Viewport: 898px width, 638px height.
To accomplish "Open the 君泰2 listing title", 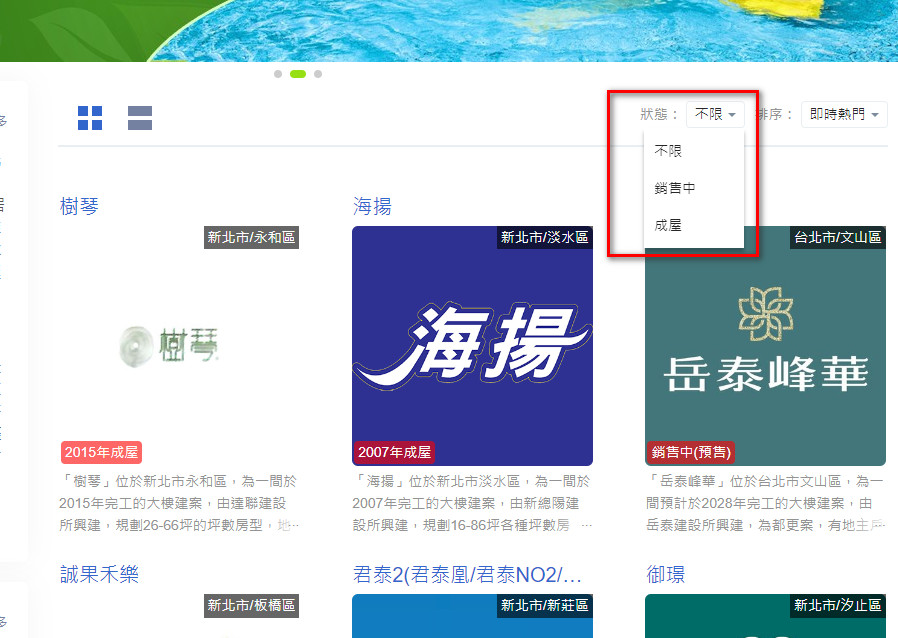I will tap(467, 574).
